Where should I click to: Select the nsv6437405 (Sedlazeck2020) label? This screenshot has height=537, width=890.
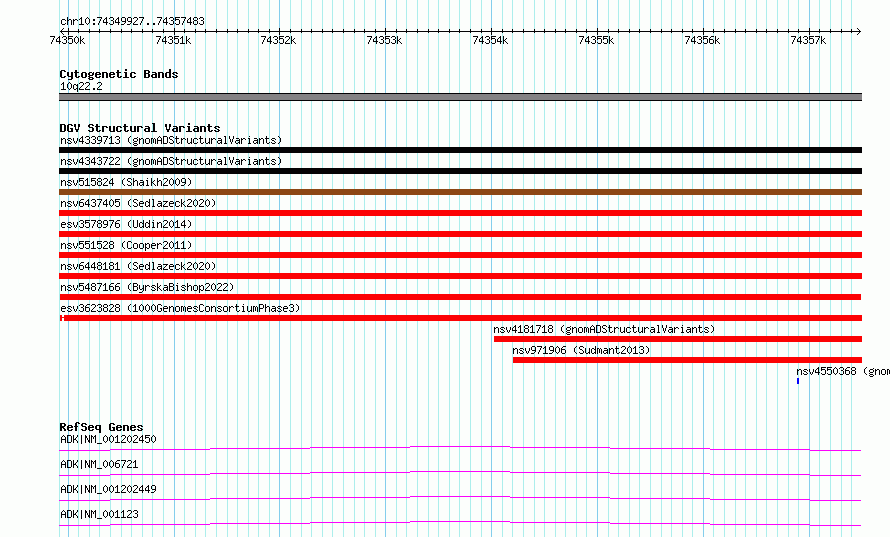click(138, 203)
